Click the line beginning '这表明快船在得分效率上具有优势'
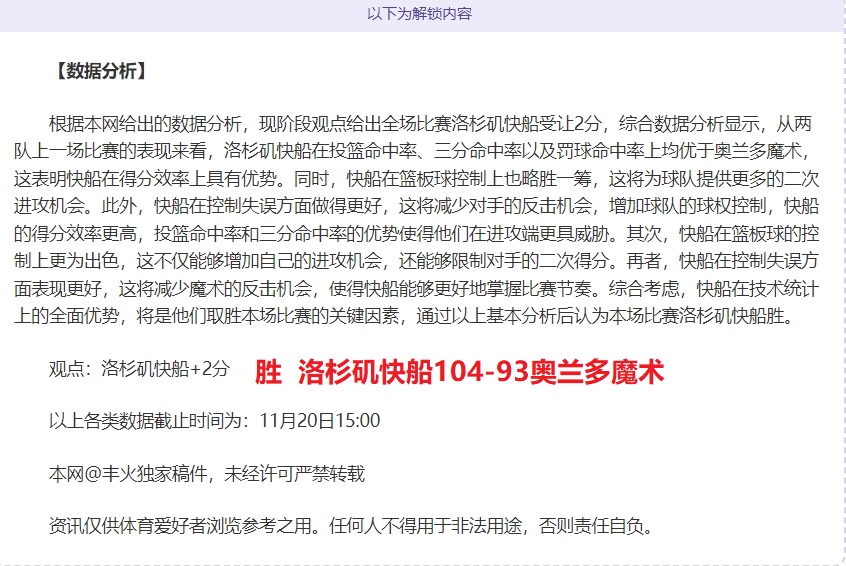This screenshot has width=846, height=566. point(417,179)
